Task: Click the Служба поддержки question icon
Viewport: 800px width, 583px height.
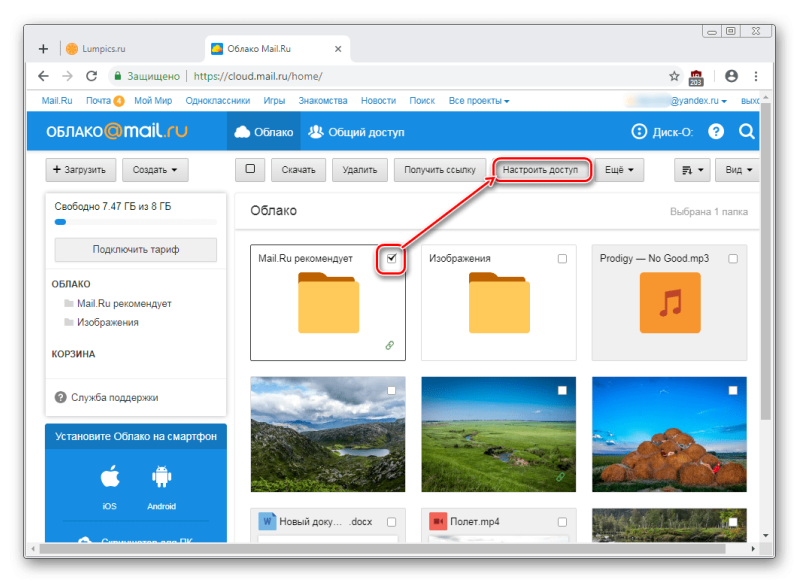Action: (x=60, y=397)
